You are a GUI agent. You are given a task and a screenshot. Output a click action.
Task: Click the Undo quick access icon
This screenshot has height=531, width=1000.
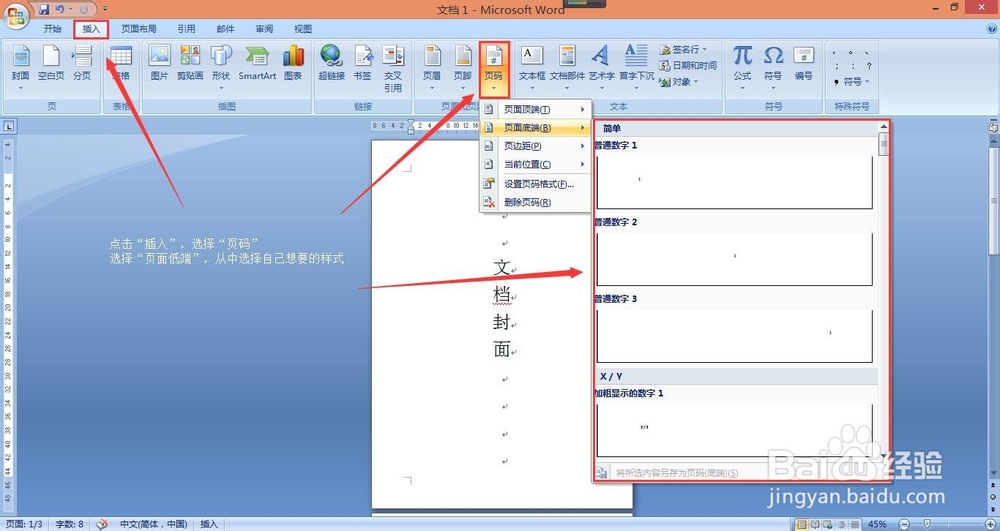click(x=60, y=10)
